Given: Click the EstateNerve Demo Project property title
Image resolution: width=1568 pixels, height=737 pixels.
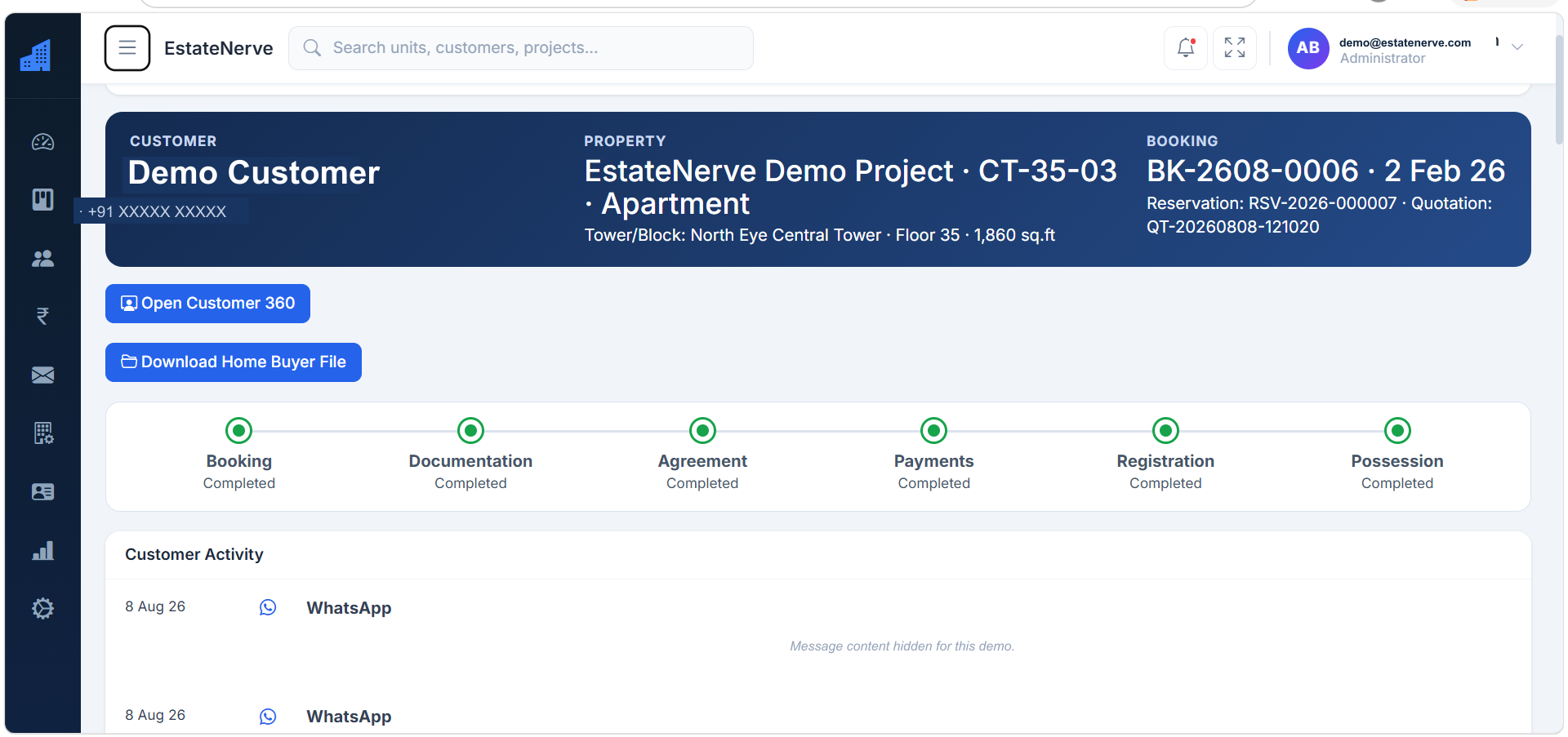Looking at the screenshot, I should coord(851,187).
